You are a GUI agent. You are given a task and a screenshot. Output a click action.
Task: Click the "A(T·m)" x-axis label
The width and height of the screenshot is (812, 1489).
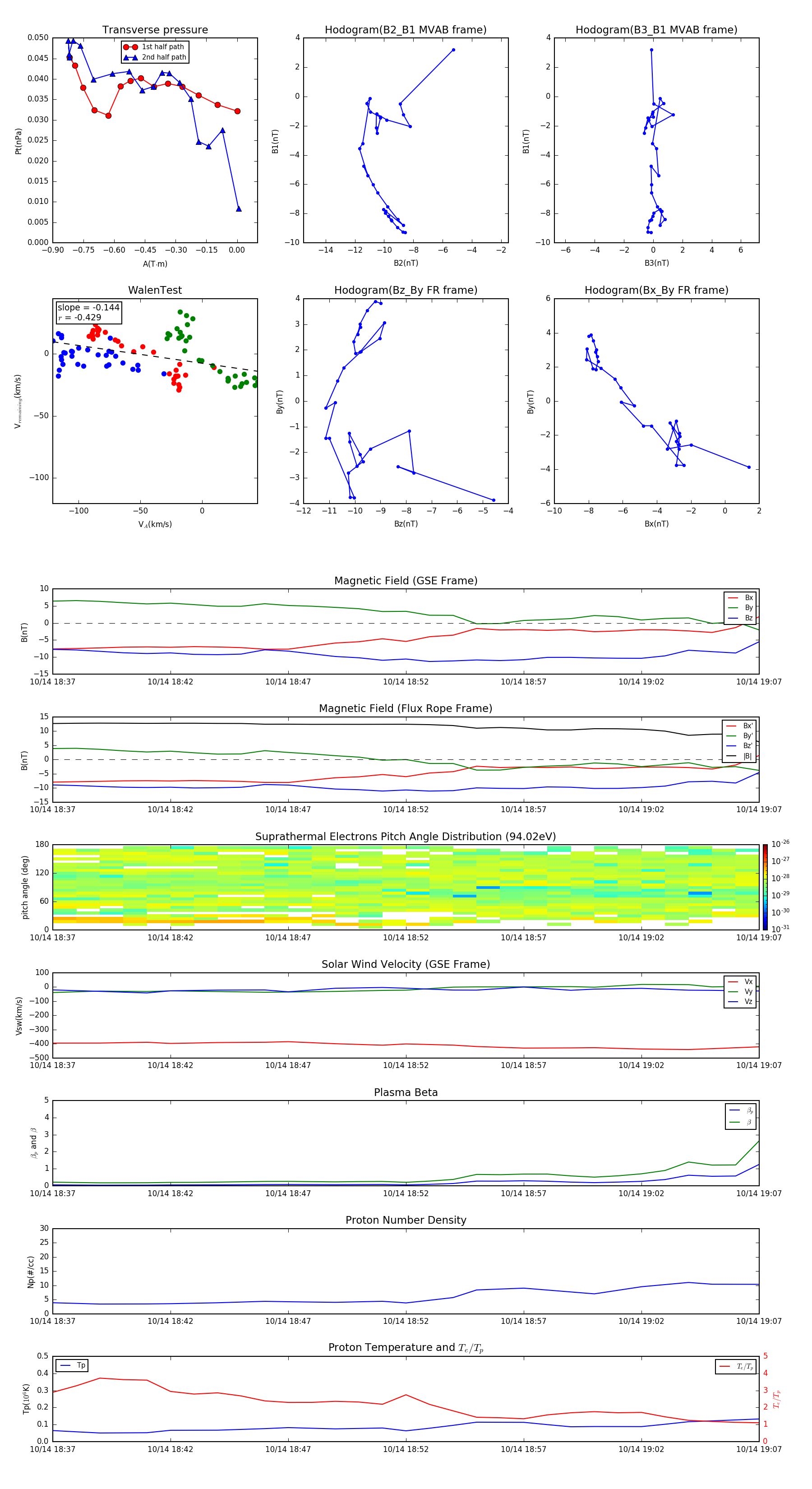155,264
